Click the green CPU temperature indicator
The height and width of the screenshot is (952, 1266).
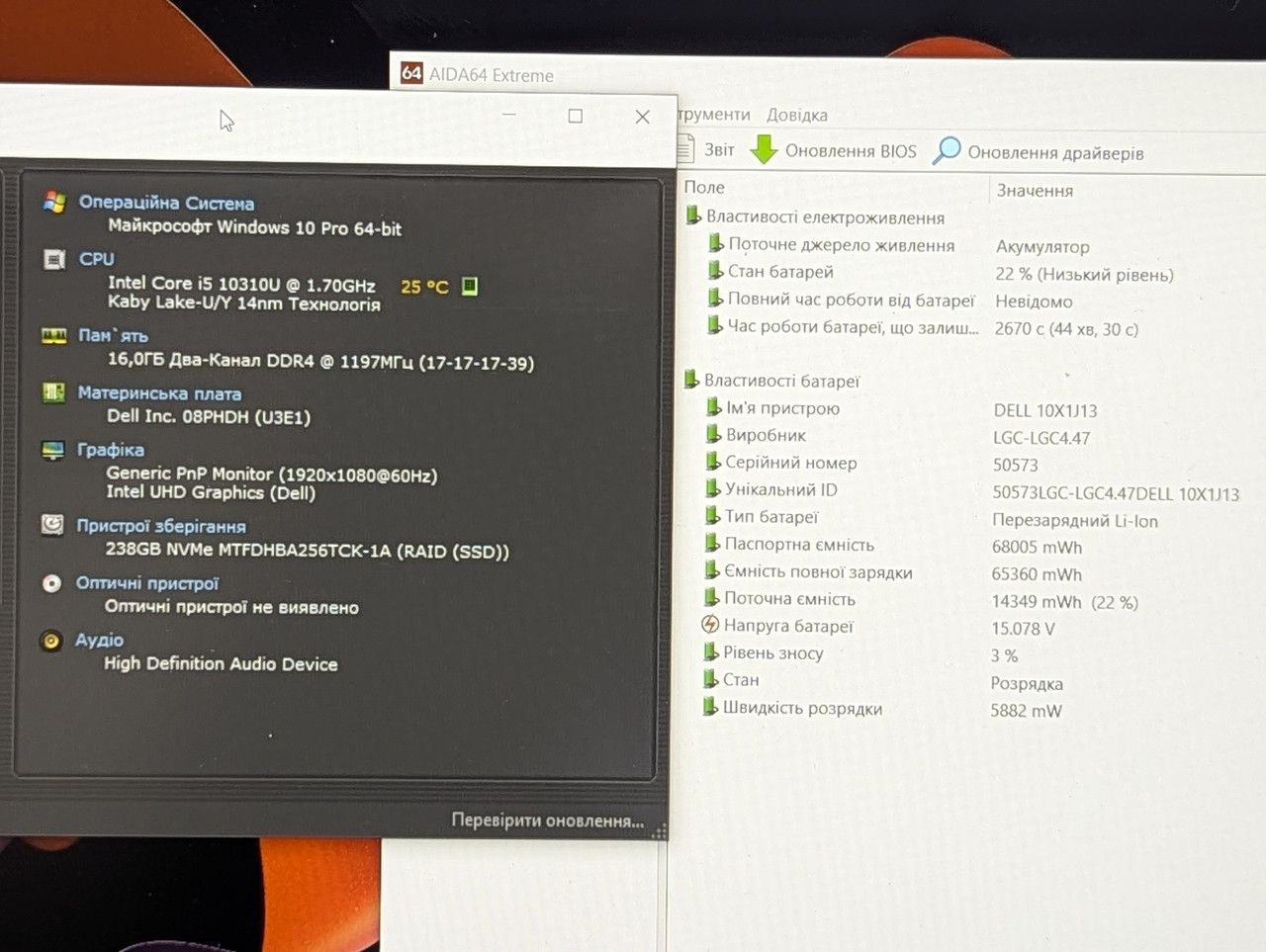470,286
